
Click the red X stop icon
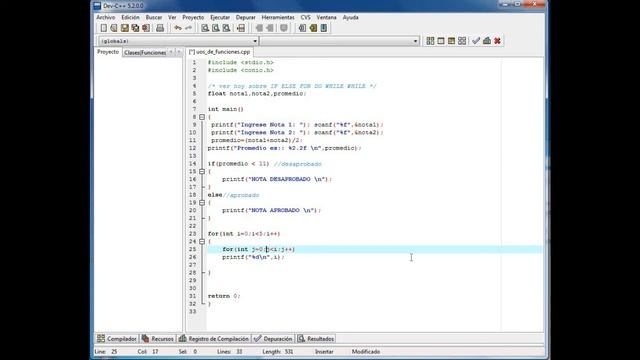click(497, 41)
